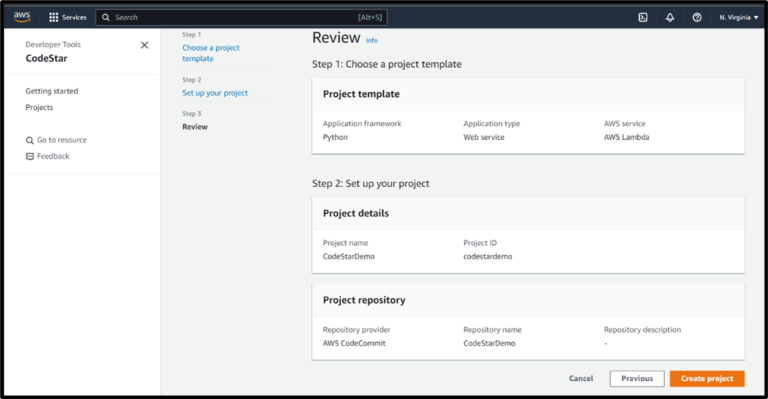Click the Project details heading
Image resolution: width=768 pixels, height=399 pixels.
(x=356, y=213)
